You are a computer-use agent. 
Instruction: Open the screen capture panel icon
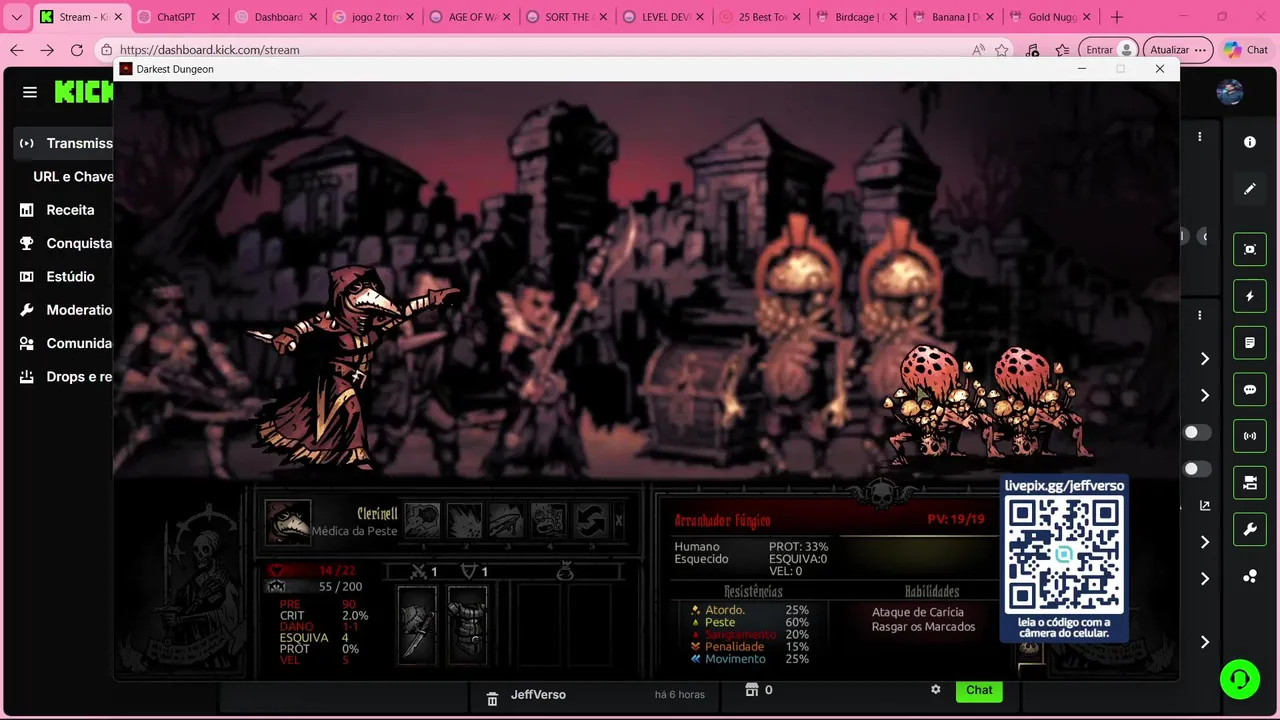point(1250,249)
